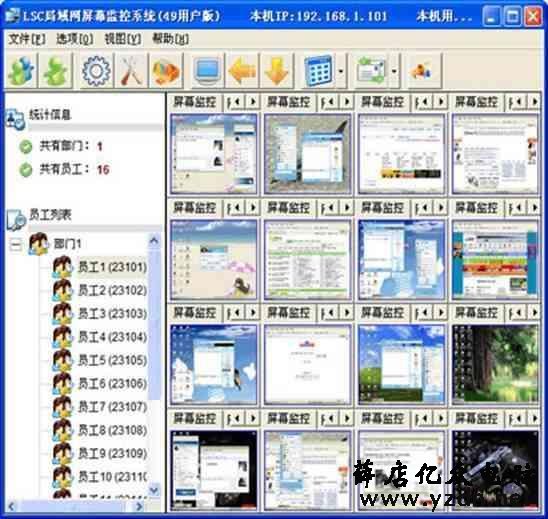
Task: Select 员工2 (23102) in the list
Action: click(x=112, y=290)
